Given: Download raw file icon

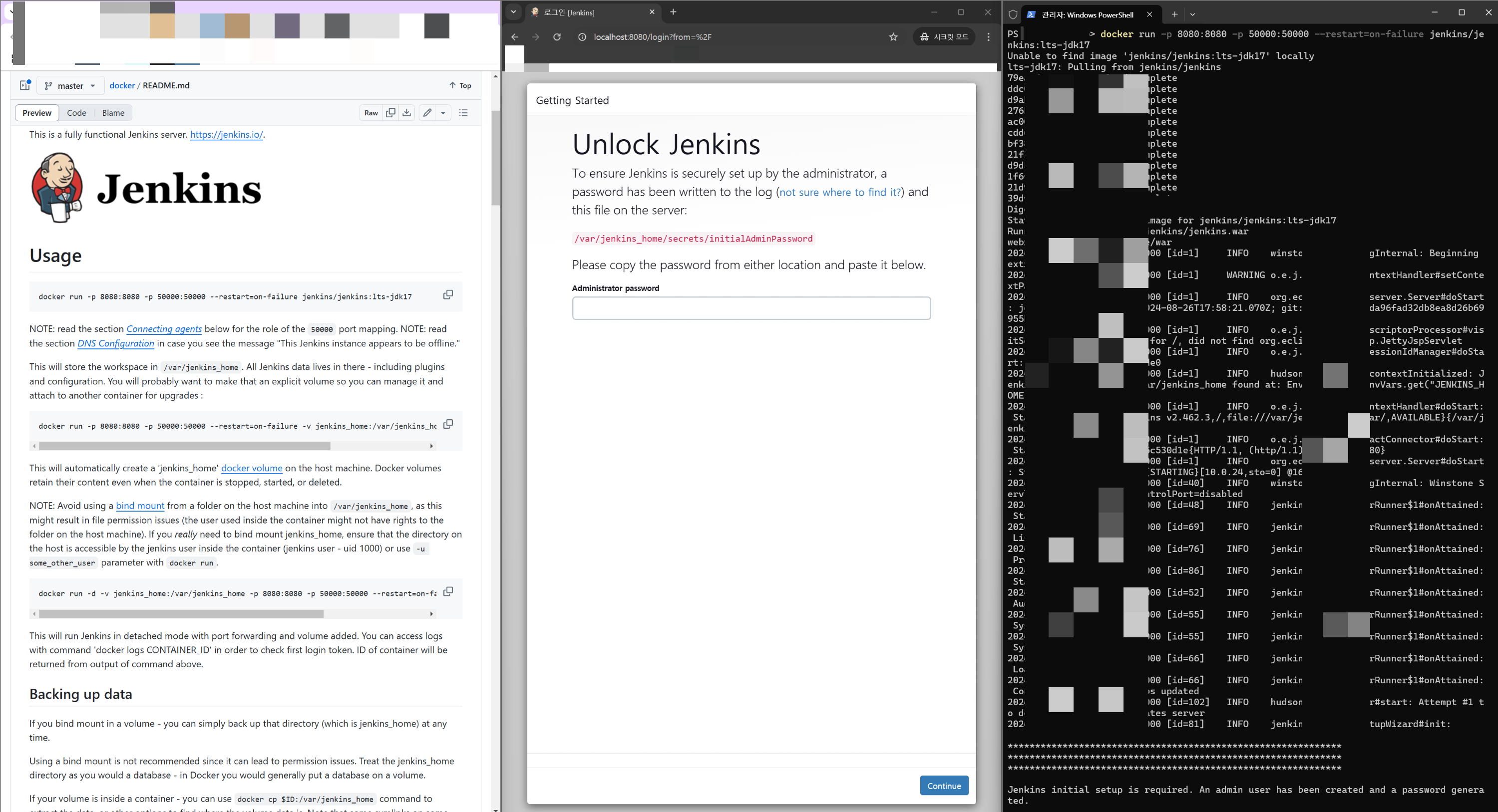Looking at the screenshot, I should (x=407, y=113).
